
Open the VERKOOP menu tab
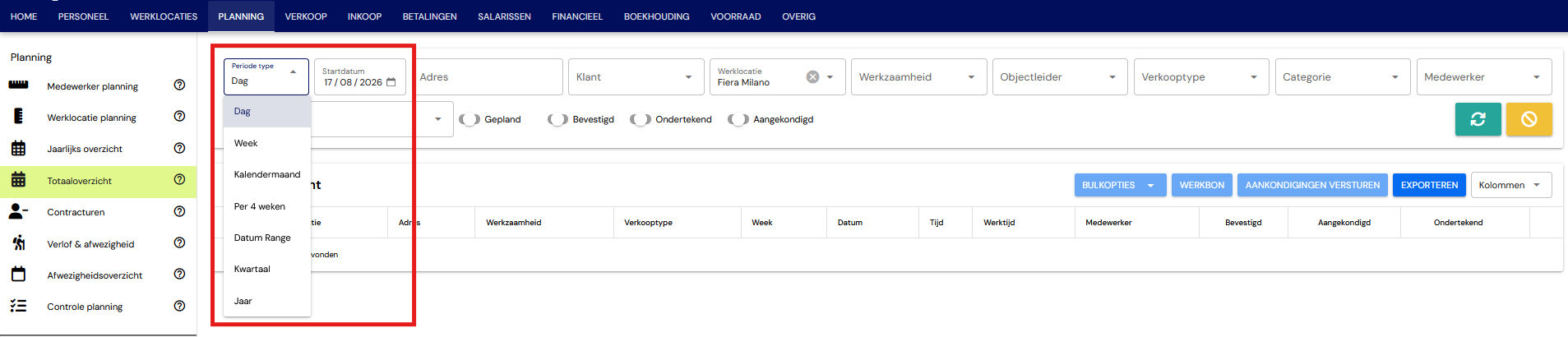306,16
